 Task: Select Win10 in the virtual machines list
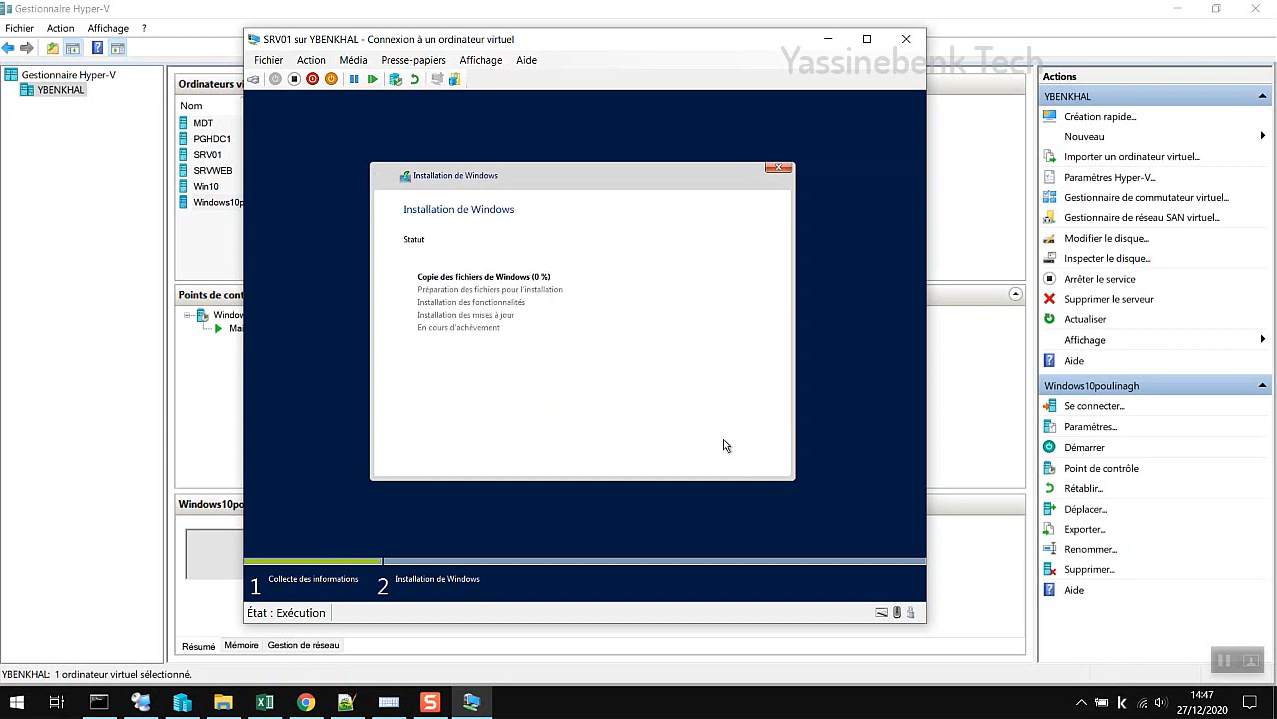pos(206,187)
